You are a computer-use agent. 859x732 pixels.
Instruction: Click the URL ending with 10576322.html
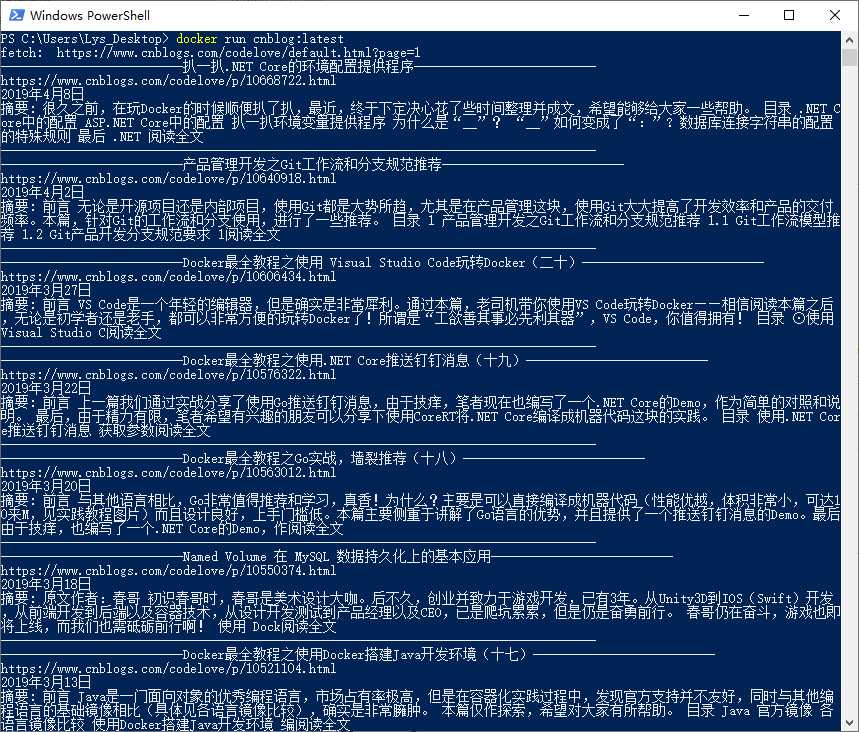[168, 375]
